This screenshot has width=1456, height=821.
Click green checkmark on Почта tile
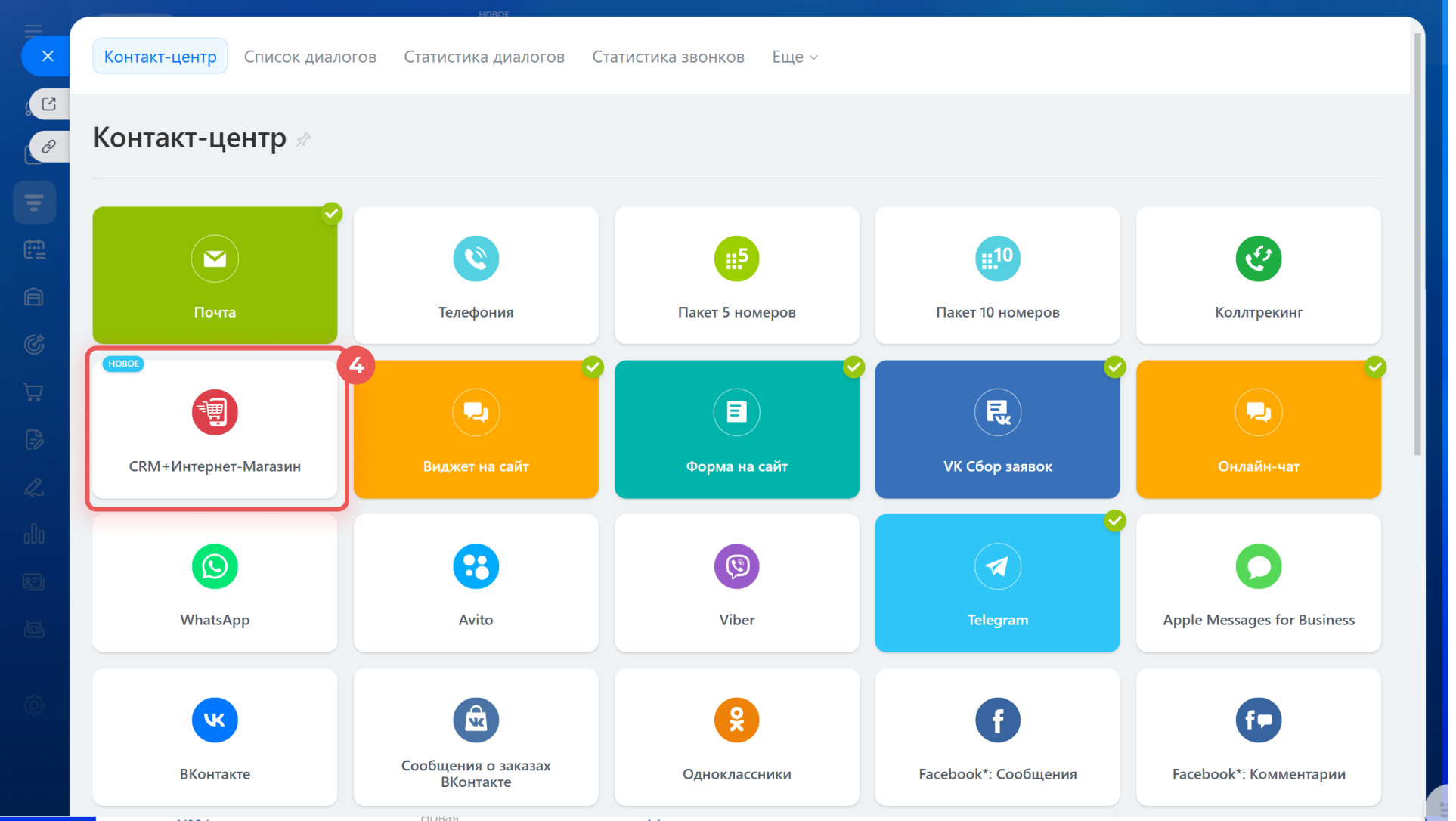tap(331, 213)
